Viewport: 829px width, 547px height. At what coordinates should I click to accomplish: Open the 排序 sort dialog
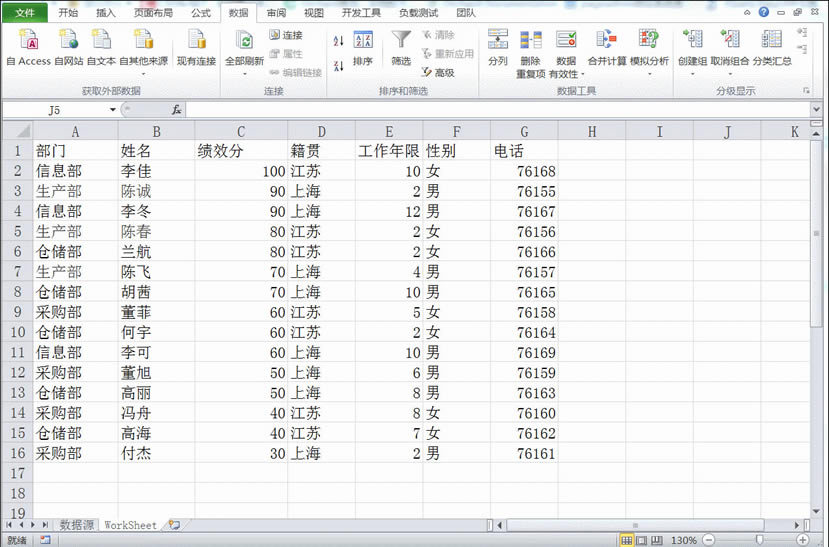(363, 48)
